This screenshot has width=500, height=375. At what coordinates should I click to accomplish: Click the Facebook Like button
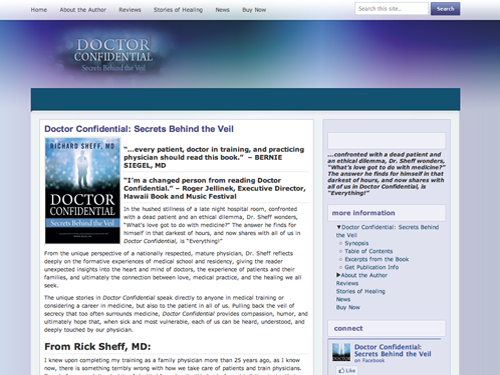(347, 370)
